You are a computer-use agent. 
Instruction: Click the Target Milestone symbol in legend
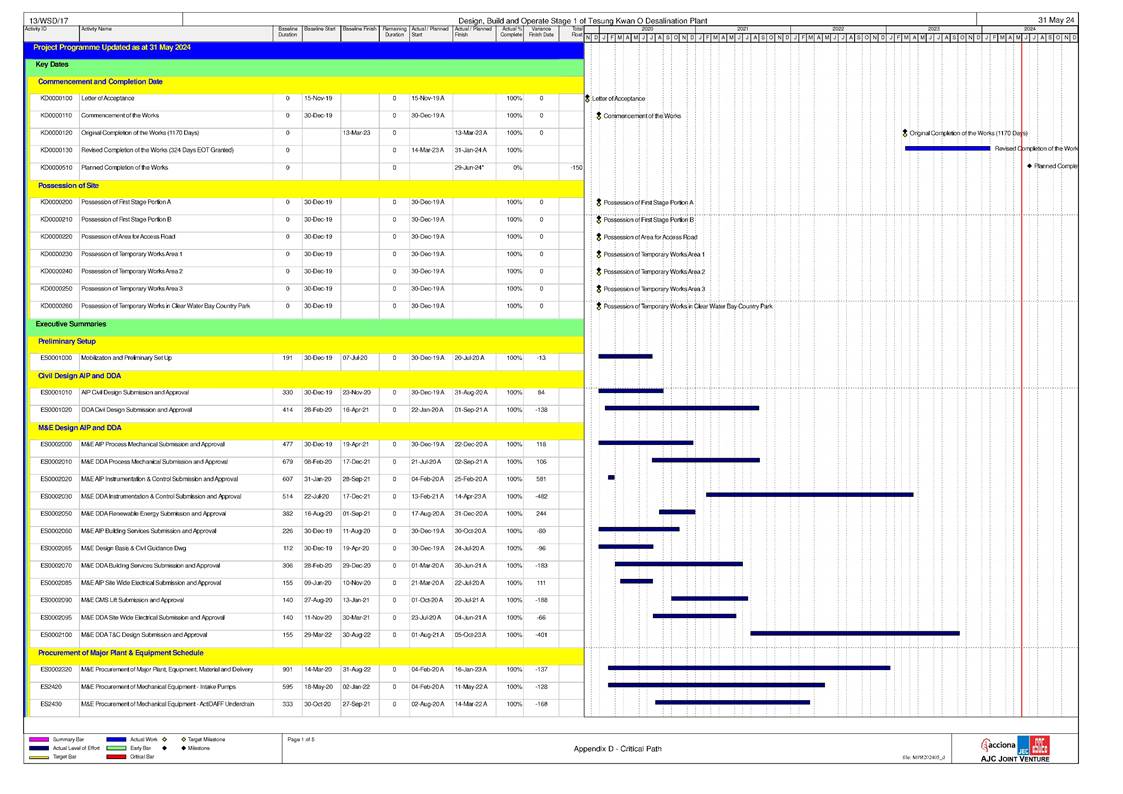[183, 738]
